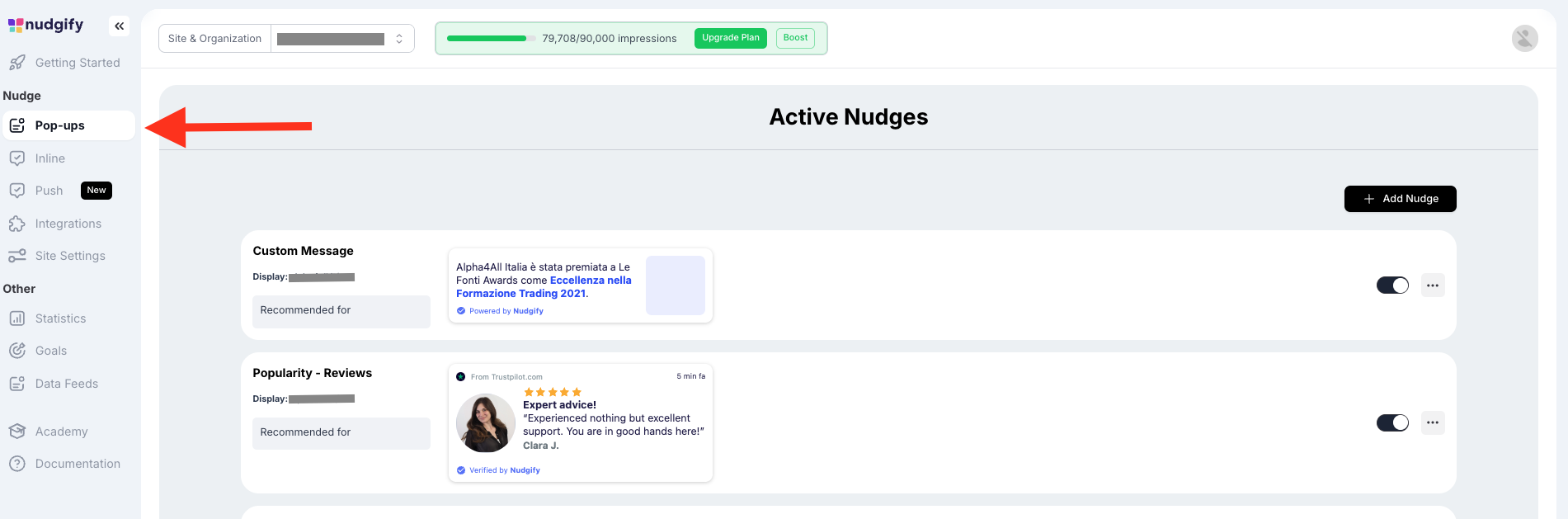Click the New badge beside Push

97,191
